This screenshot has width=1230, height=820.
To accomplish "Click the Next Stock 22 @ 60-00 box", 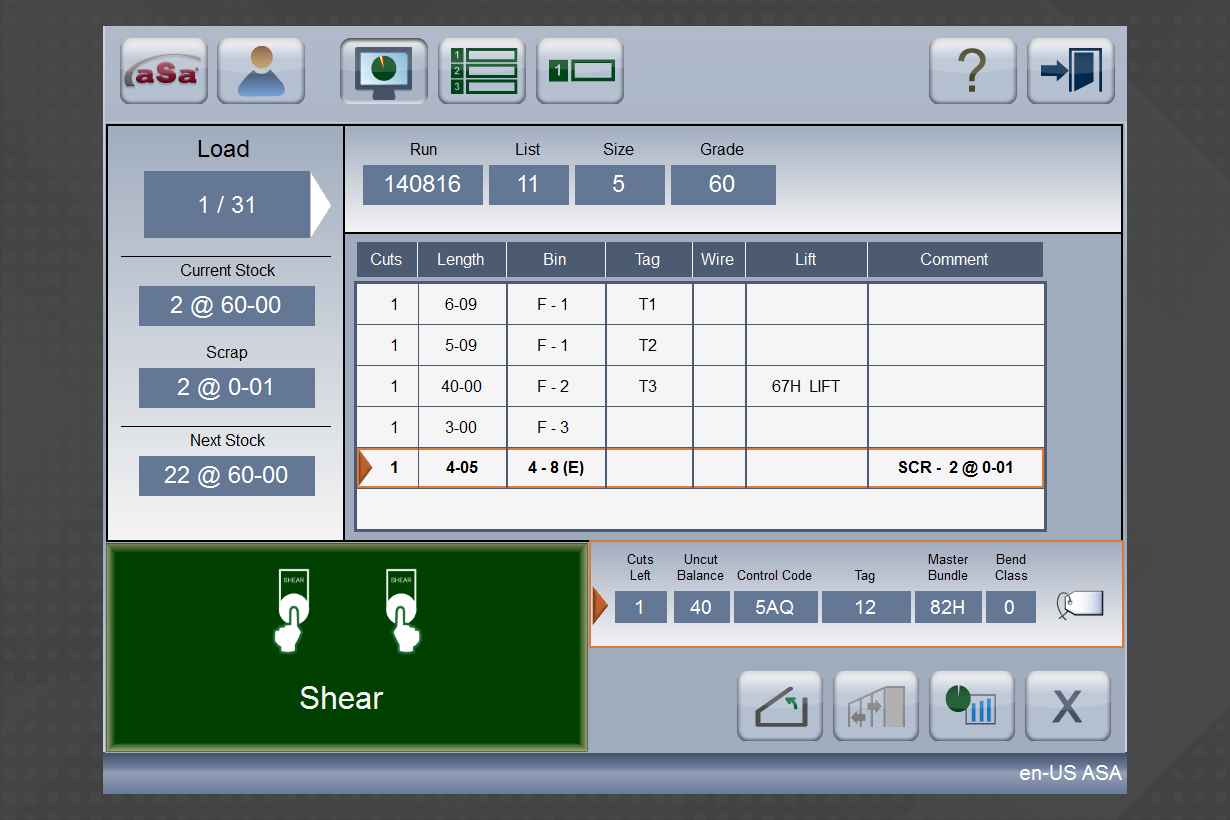I will (x=227, y=476).
